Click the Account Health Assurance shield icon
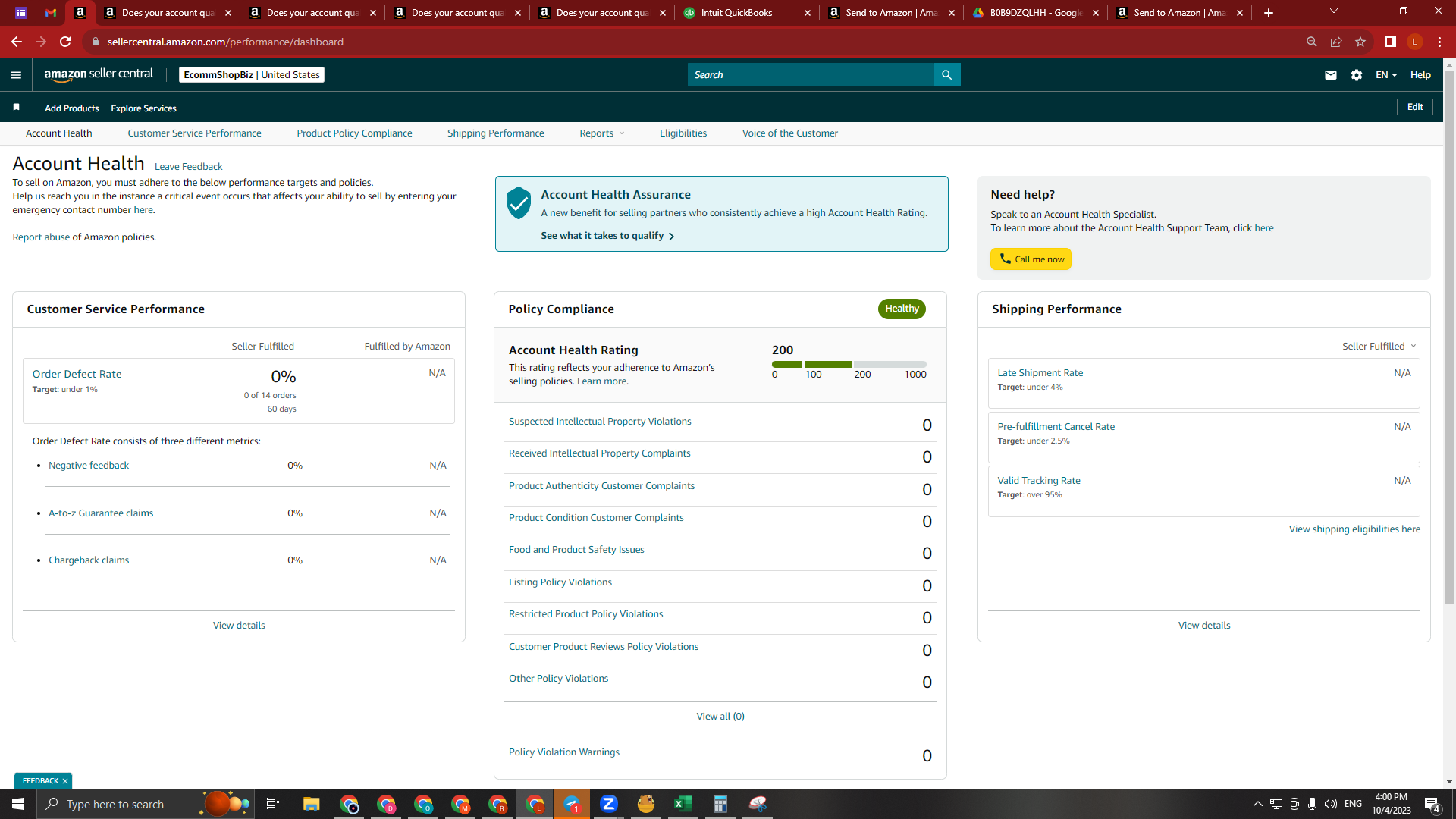 pyautogui.click(x=519, y=203)
